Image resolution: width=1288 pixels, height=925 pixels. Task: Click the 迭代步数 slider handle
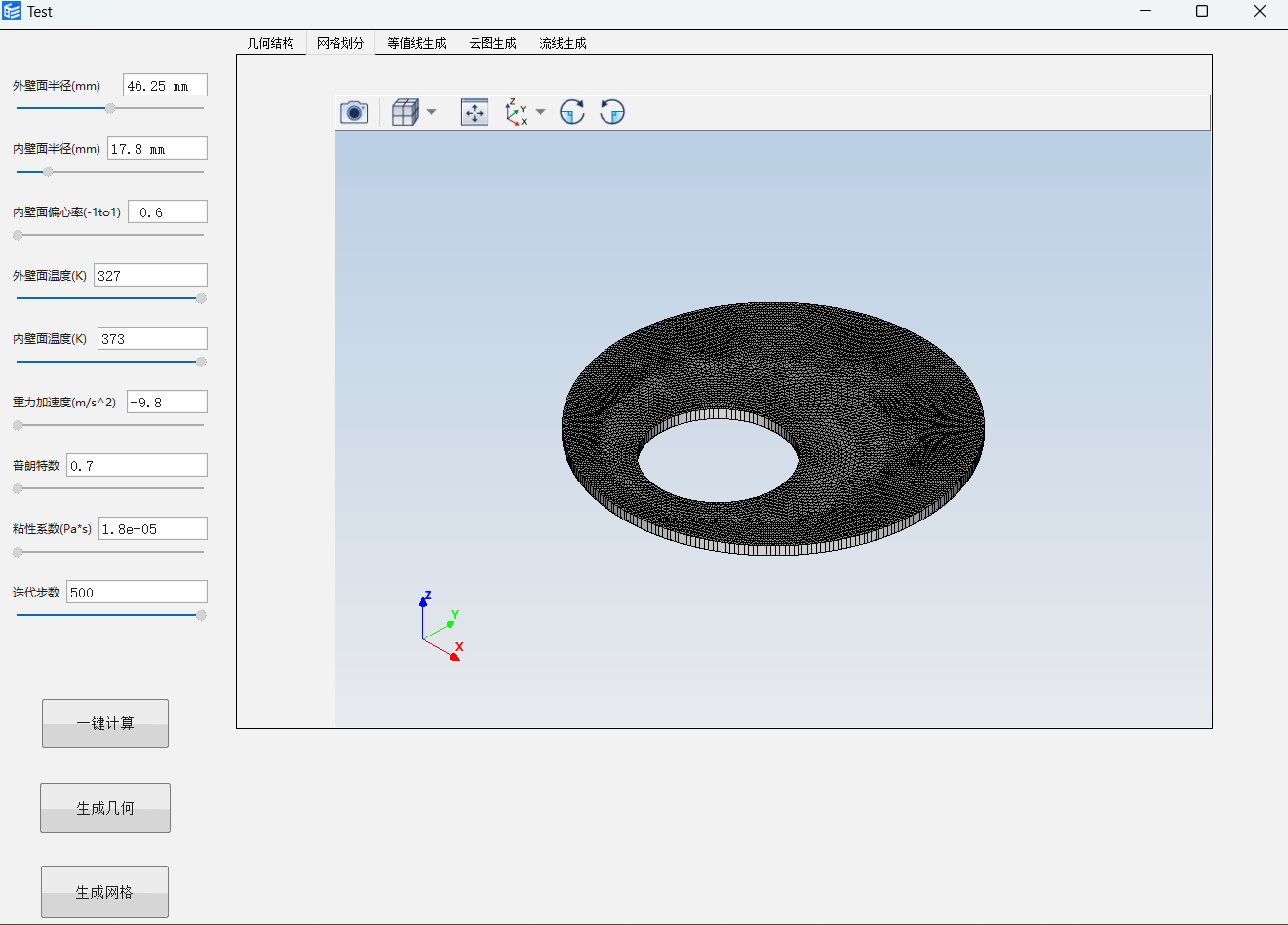pos(201,615)
